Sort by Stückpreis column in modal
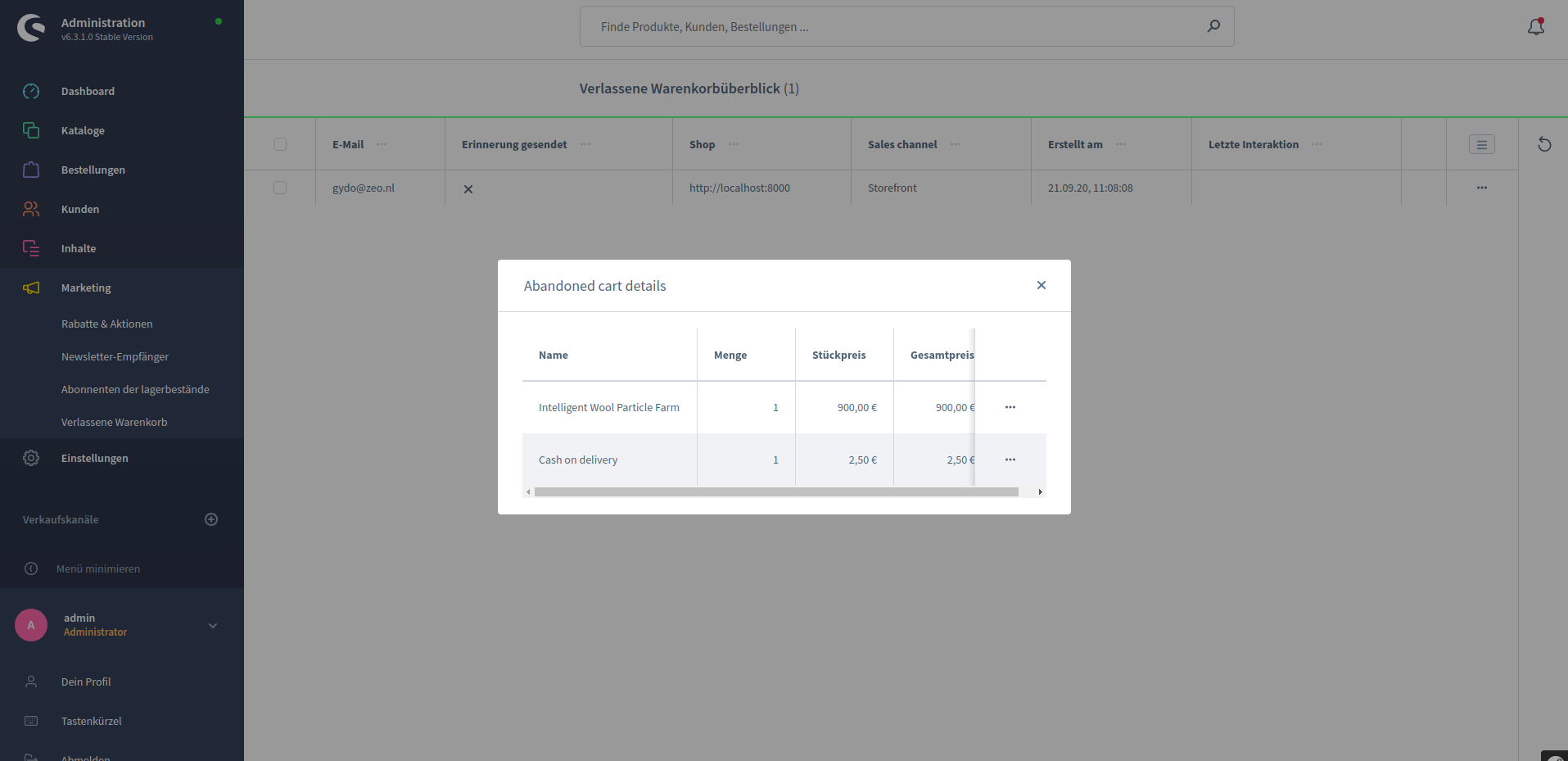Image resolution: width=1568 pixels, height=761 pixels. point(838,355)
